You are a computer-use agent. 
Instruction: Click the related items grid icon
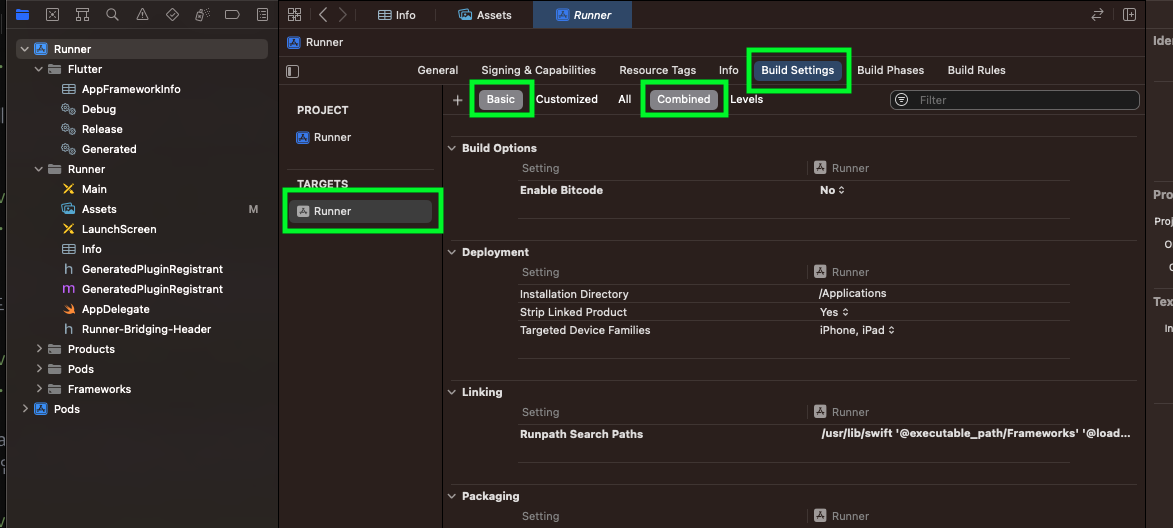point(294,14)
